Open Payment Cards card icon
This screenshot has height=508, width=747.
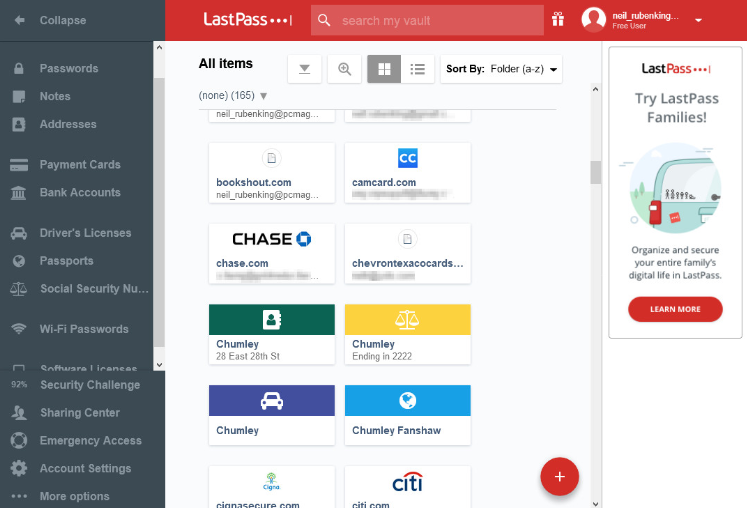tap(19, 165)
